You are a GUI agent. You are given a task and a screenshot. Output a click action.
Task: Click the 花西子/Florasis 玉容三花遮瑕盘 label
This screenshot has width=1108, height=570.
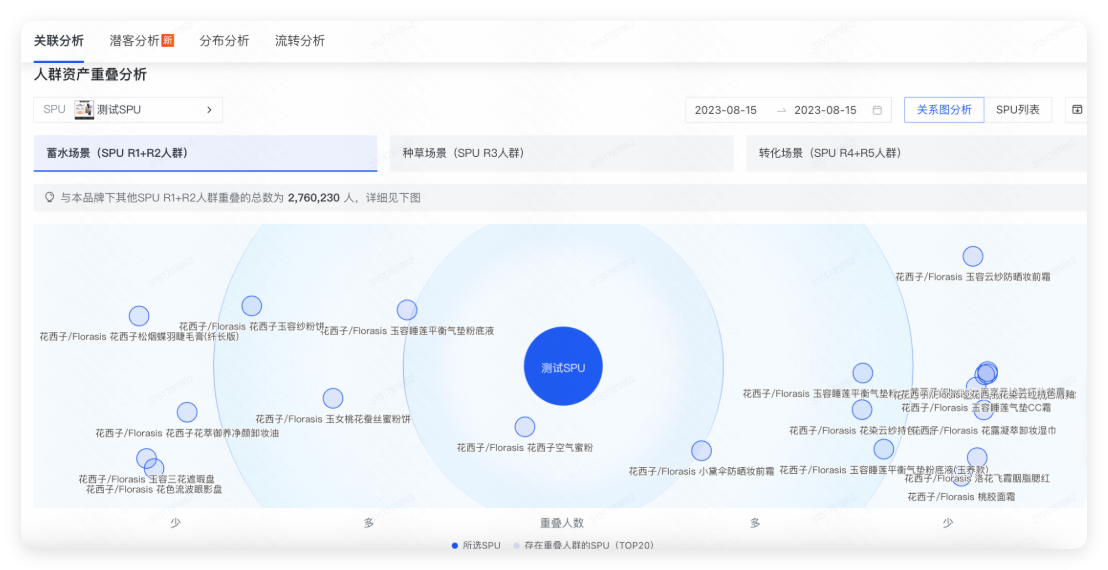pos(146,479)
